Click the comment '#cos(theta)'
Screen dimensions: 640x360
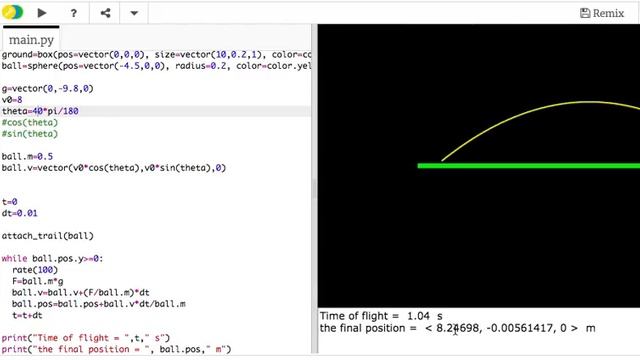tap(30, 122)
